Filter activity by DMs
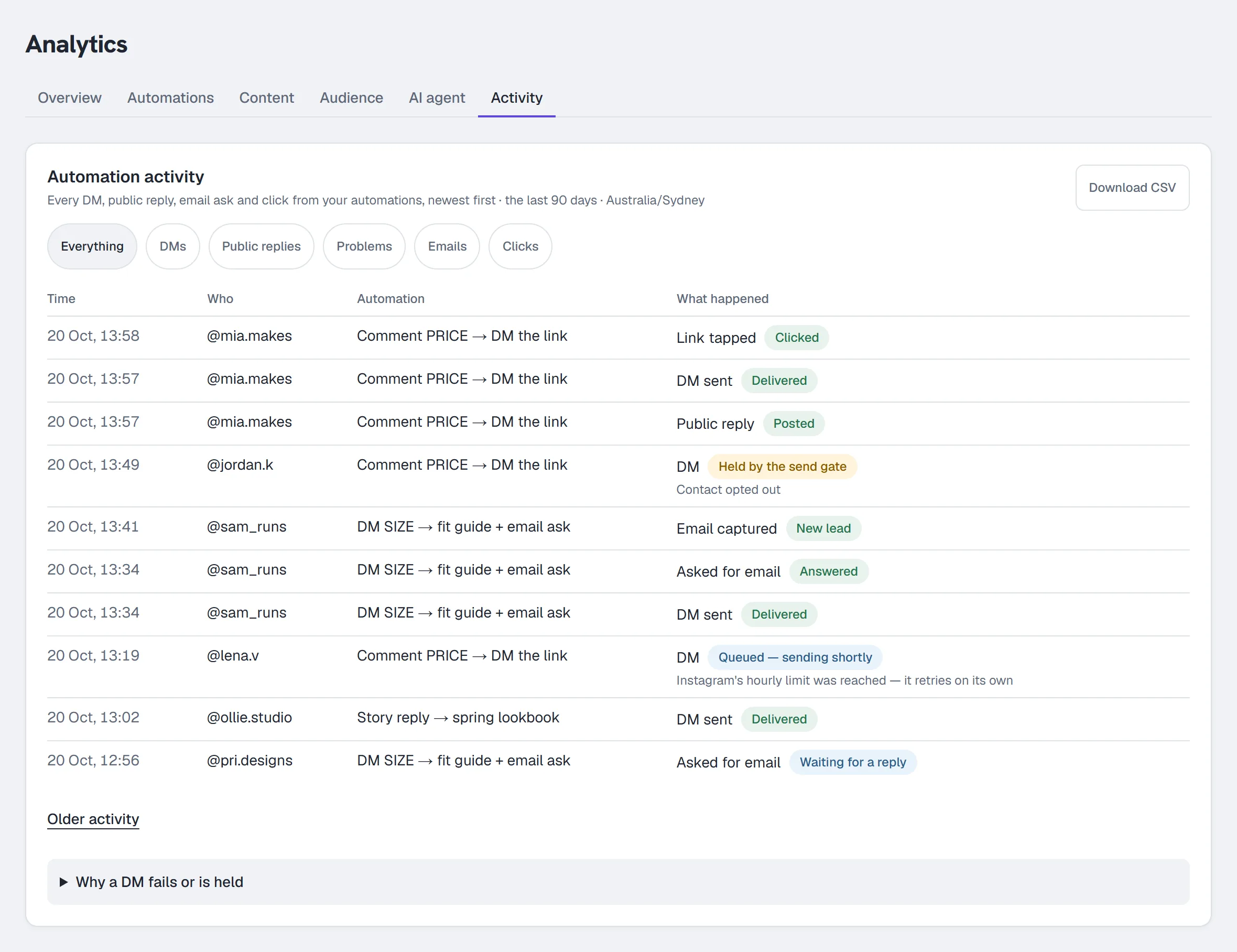 click(x=173, y=246)
